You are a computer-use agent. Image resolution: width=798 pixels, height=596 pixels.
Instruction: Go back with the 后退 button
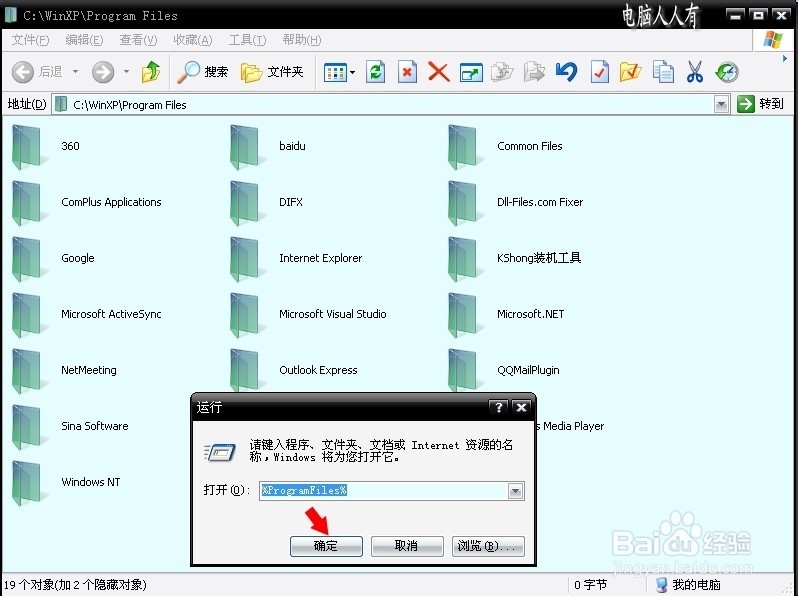(x=37, y=72)
